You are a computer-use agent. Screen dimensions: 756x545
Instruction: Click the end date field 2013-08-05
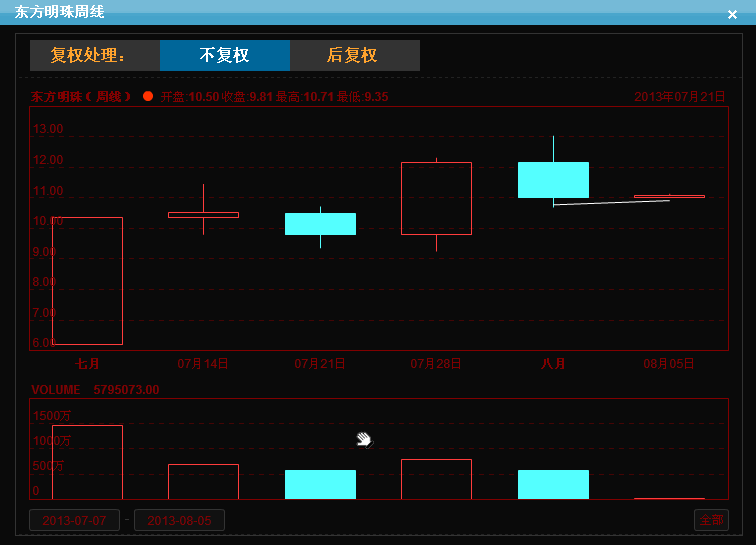point(179,520)
